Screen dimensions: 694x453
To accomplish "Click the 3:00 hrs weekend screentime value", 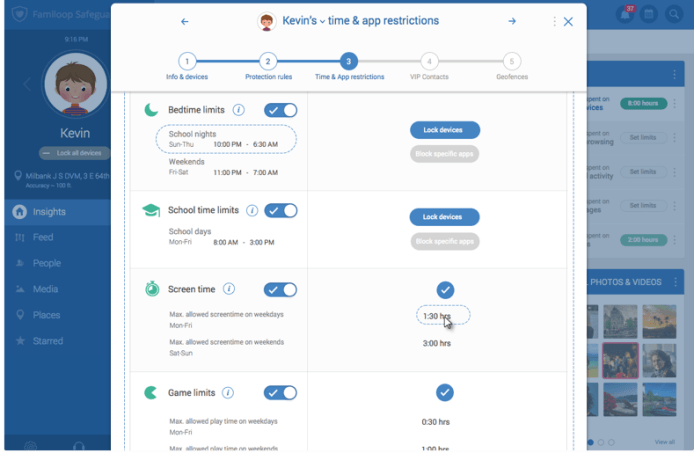I will (437, 343).
